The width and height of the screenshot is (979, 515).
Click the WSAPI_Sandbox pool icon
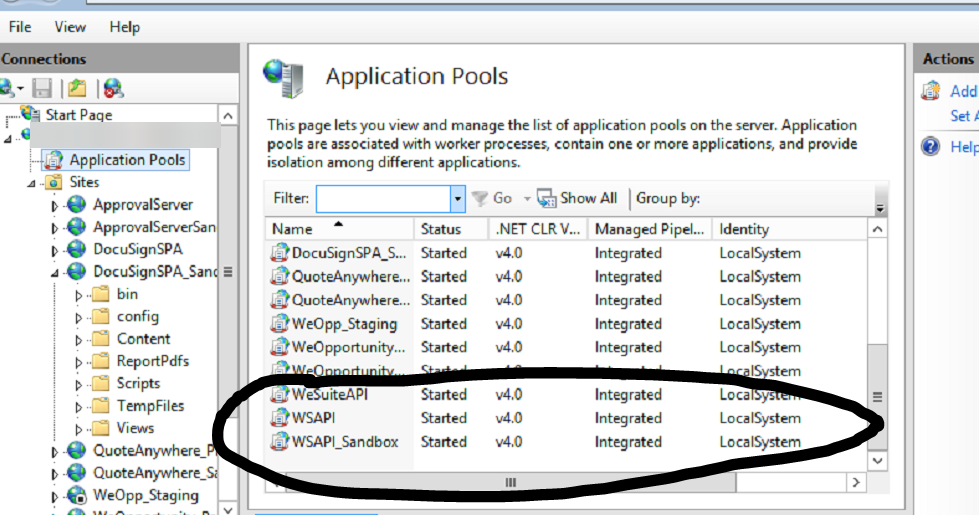tap(279, 441)
